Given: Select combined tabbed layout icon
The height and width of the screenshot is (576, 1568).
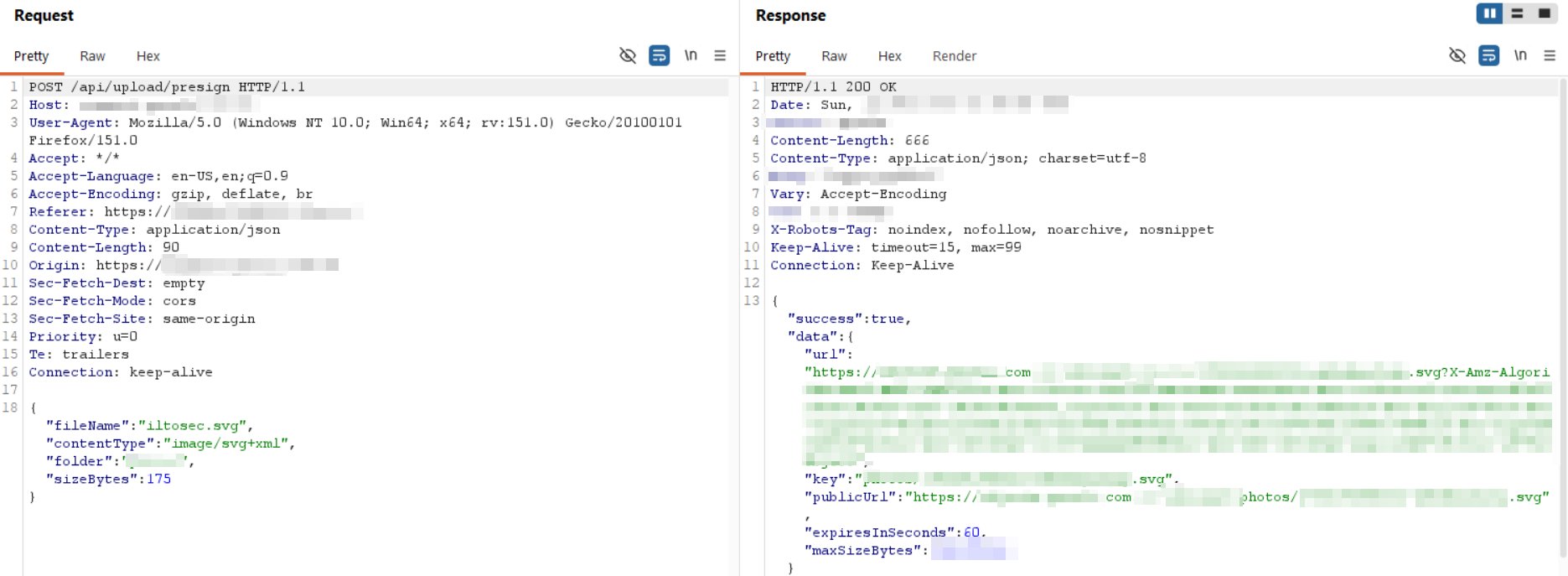Looking at the screenshot, I should pos(1545,13).
